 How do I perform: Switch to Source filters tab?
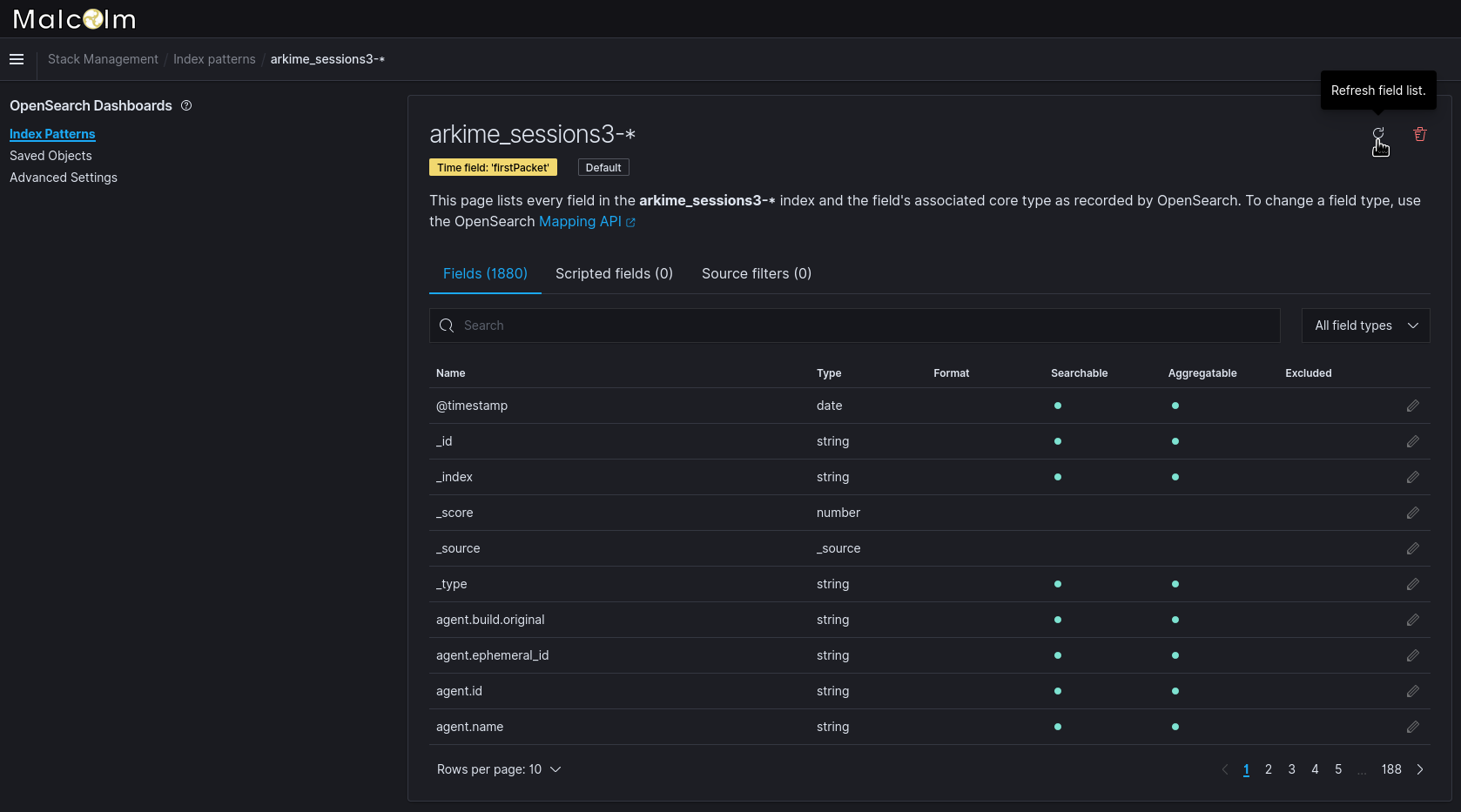[757, 273]
